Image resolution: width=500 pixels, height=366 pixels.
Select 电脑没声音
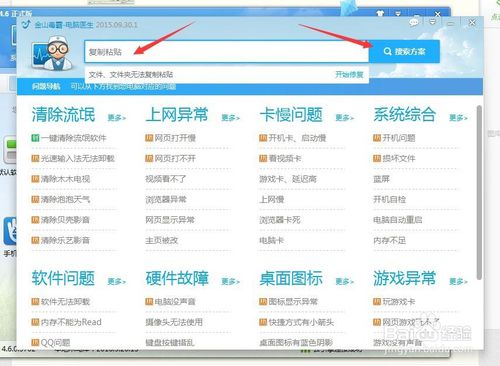175,302
